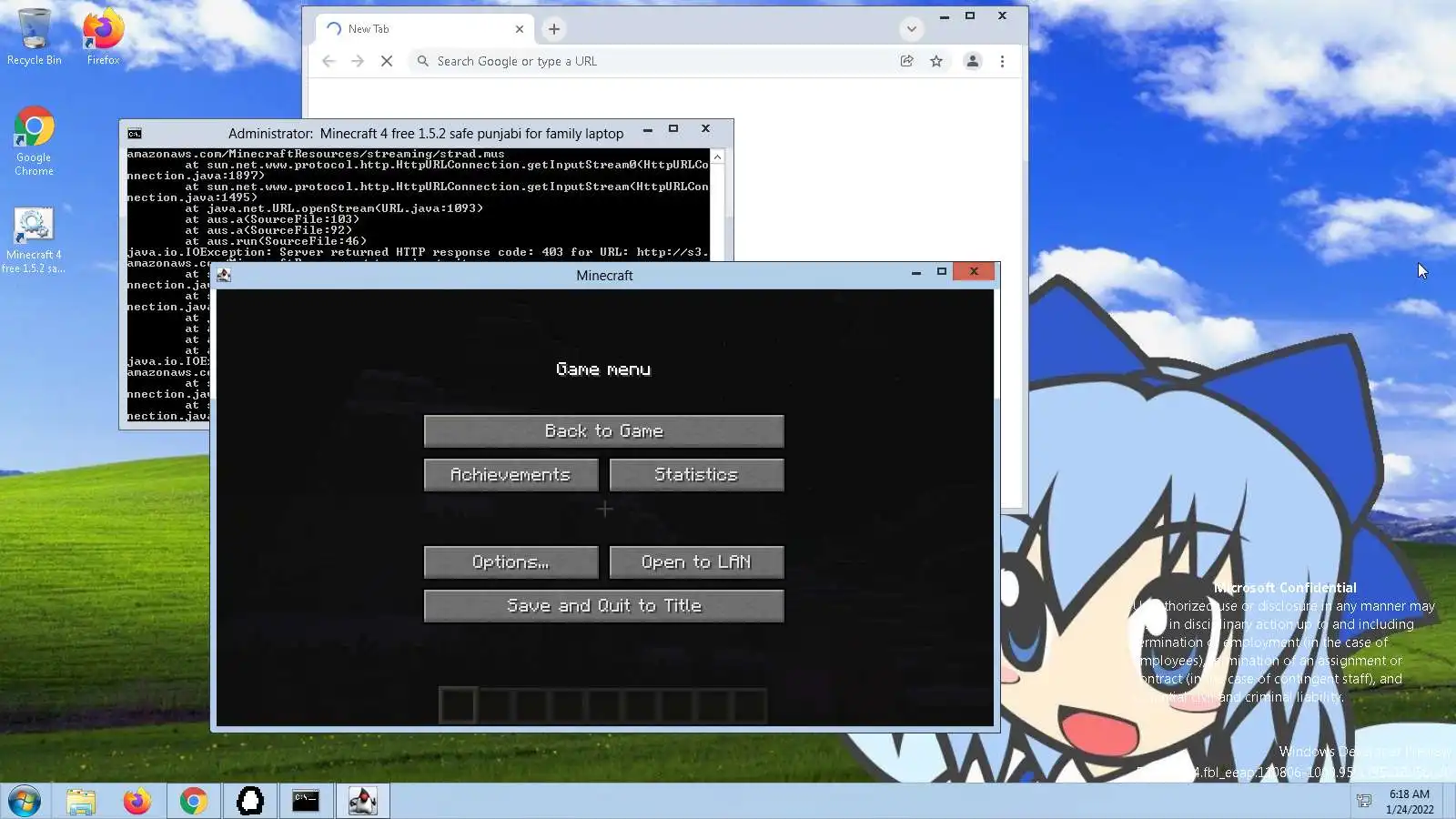
Task: Select the New Tab tab
Action: [x=425, y=29]
